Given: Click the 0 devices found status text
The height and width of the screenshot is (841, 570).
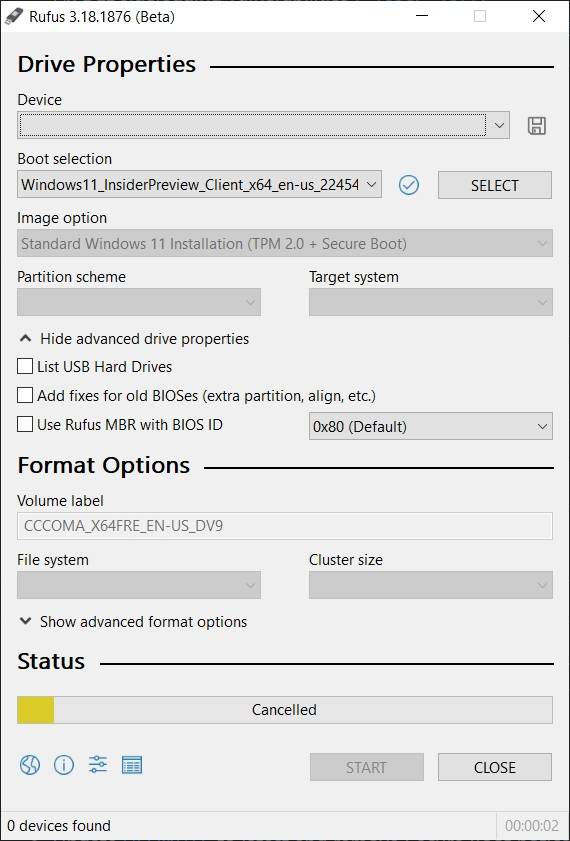Looking at the screenshot, I should [59, 825].
